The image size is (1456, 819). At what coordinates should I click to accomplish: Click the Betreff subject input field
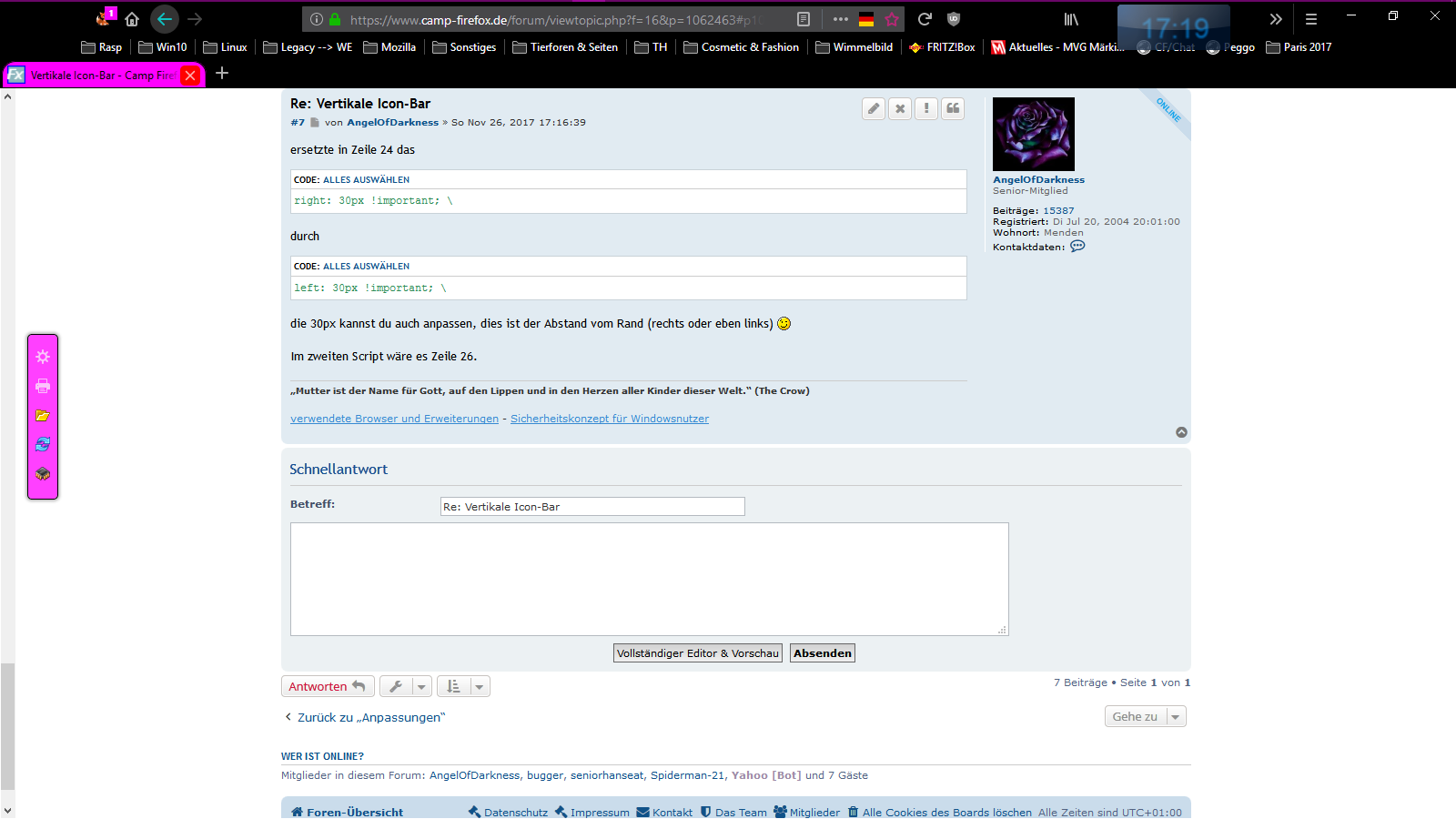coord(592,507)
